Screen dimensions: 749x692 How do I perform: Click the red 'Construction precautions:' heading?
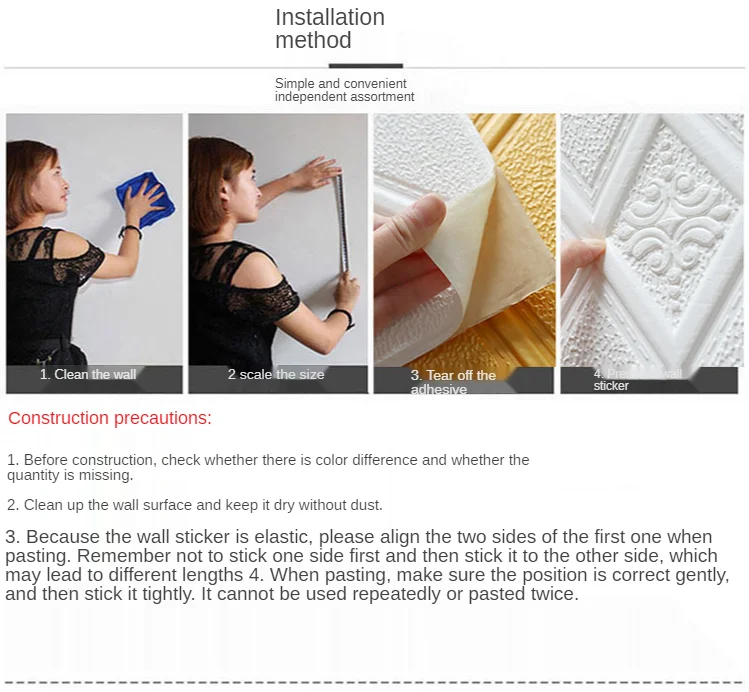(109, 418)
